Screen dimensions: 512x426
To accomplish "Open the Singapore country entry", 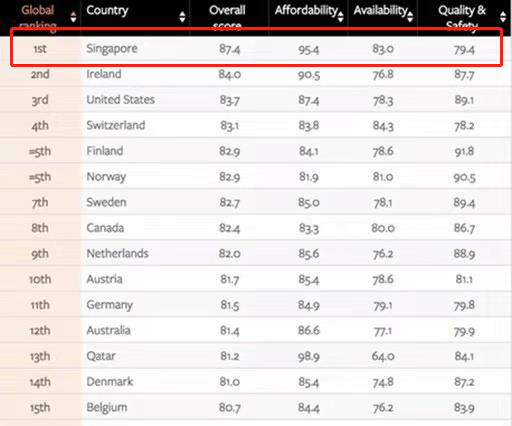I will 112,49.
